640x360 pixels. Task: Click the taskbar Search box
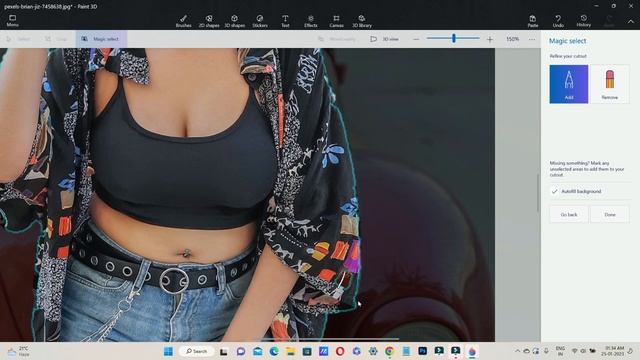196,351
